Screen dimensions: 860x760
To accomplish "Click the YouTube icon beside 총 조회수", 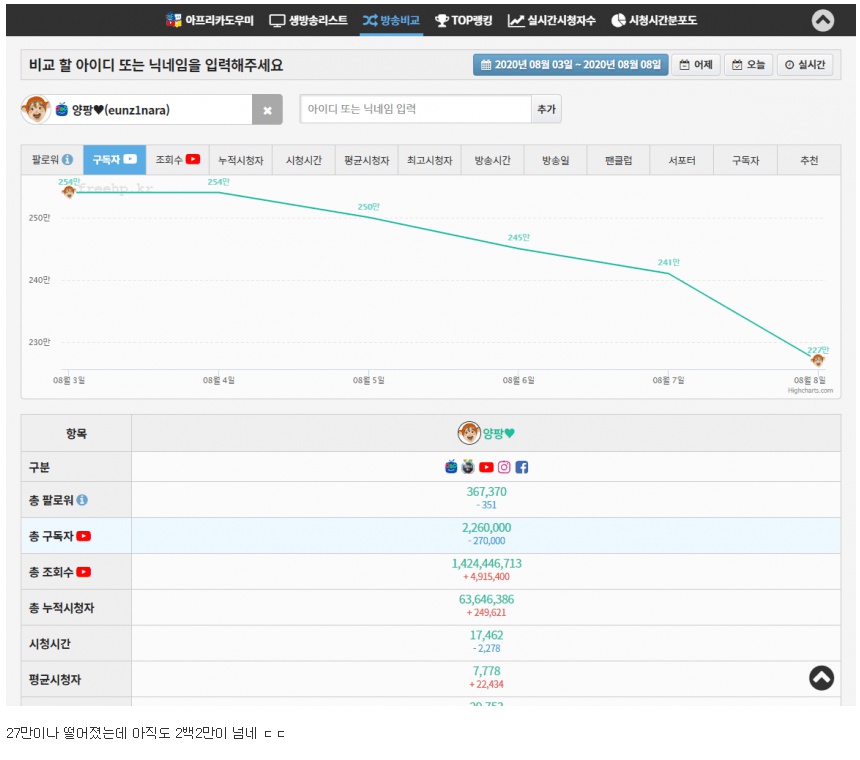I will pos(83,572).
